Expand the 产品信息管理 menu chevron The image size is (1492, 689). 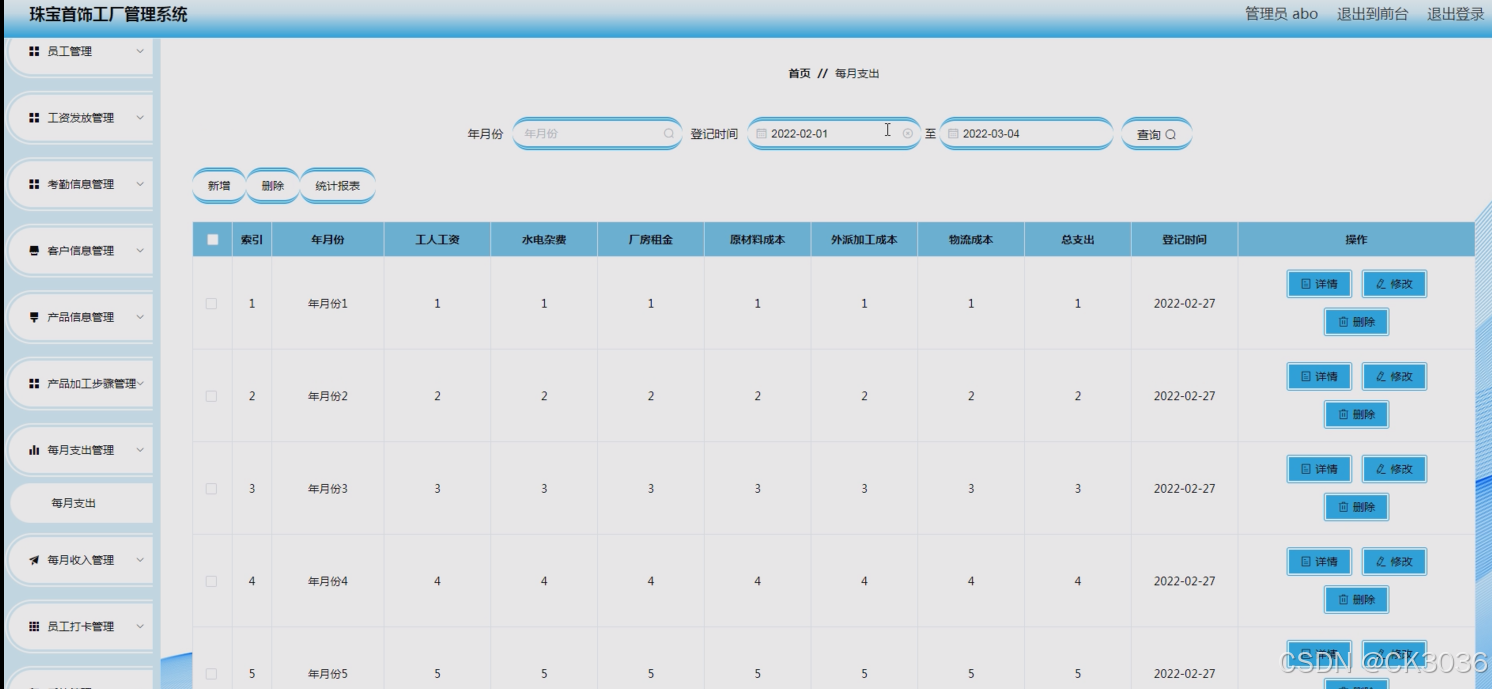coord(139,317)
